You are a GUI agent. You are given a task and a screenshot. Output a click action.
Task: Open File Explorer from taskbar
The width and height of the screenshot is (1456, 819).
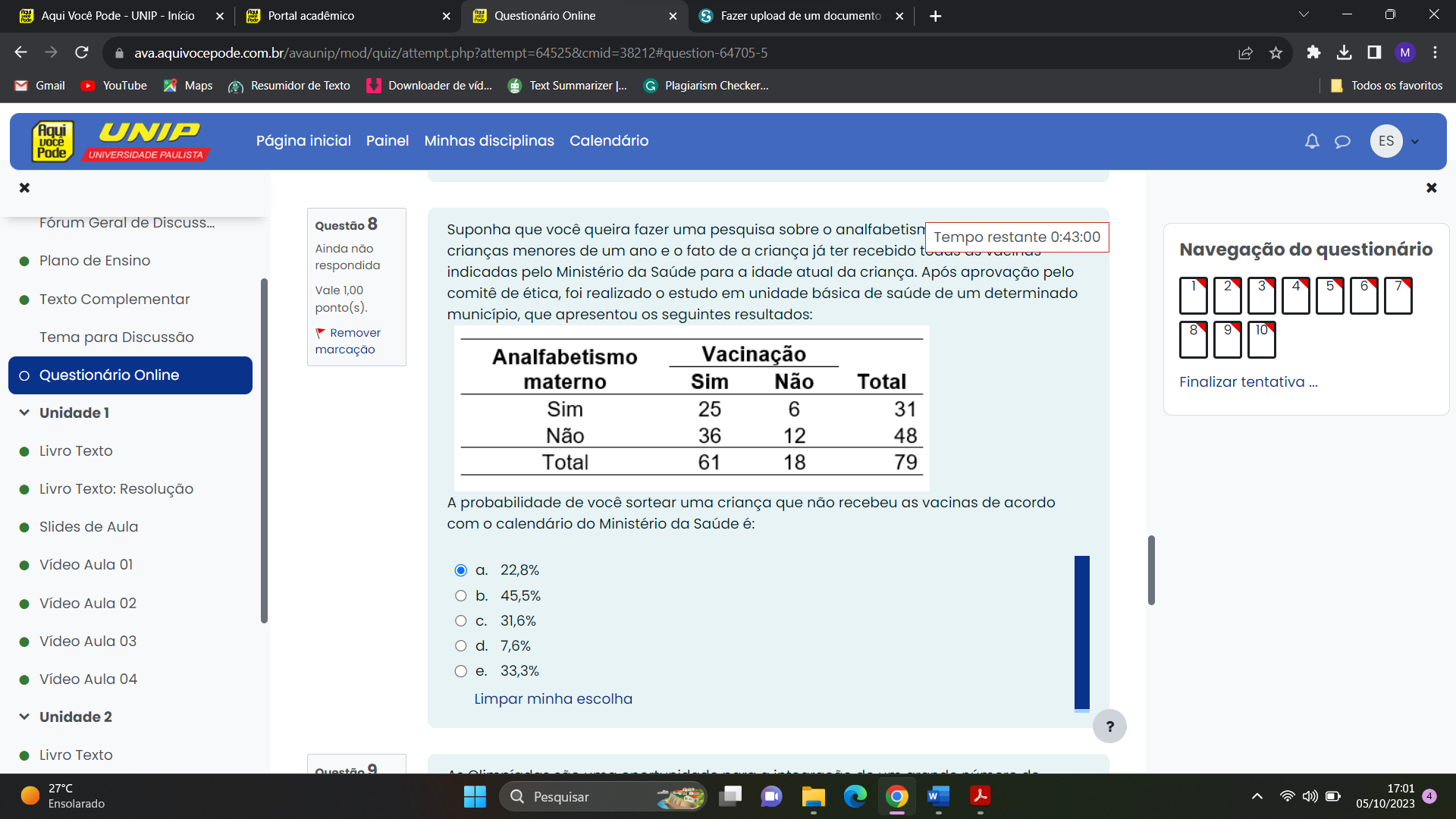pyautogui.click(x=814, y=796)
